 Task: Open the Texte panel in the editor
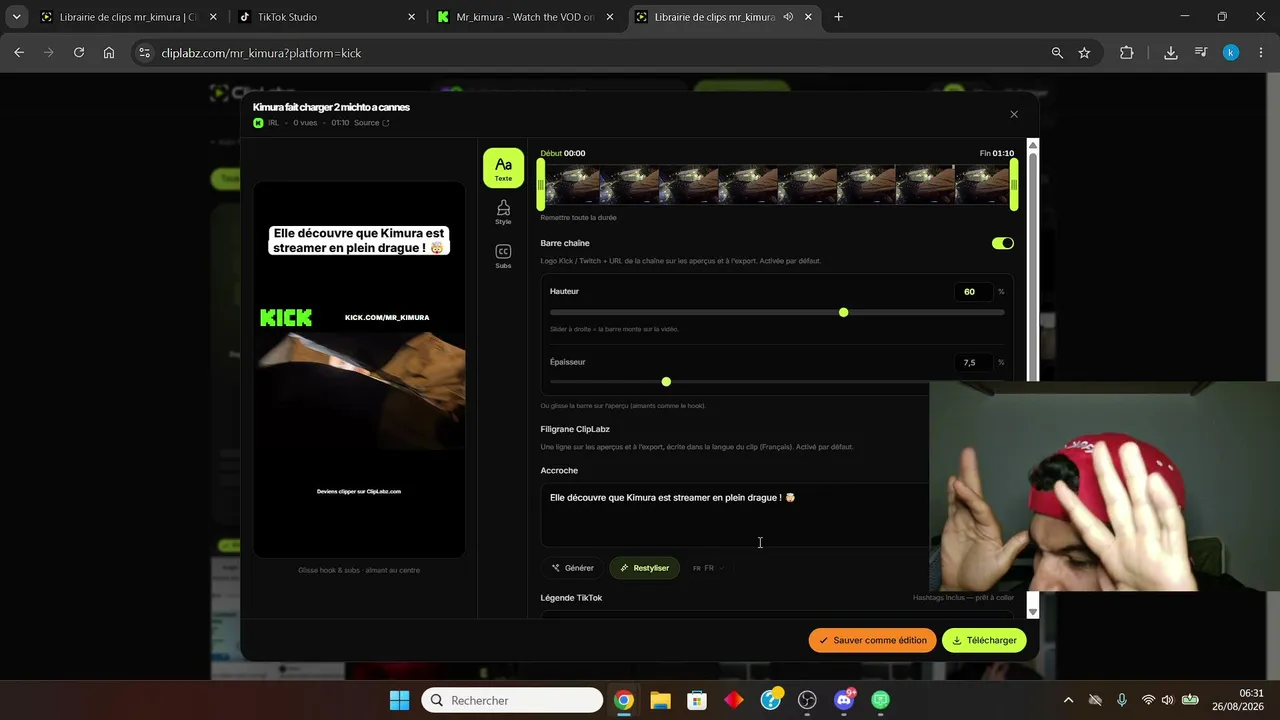click(503, 168)
